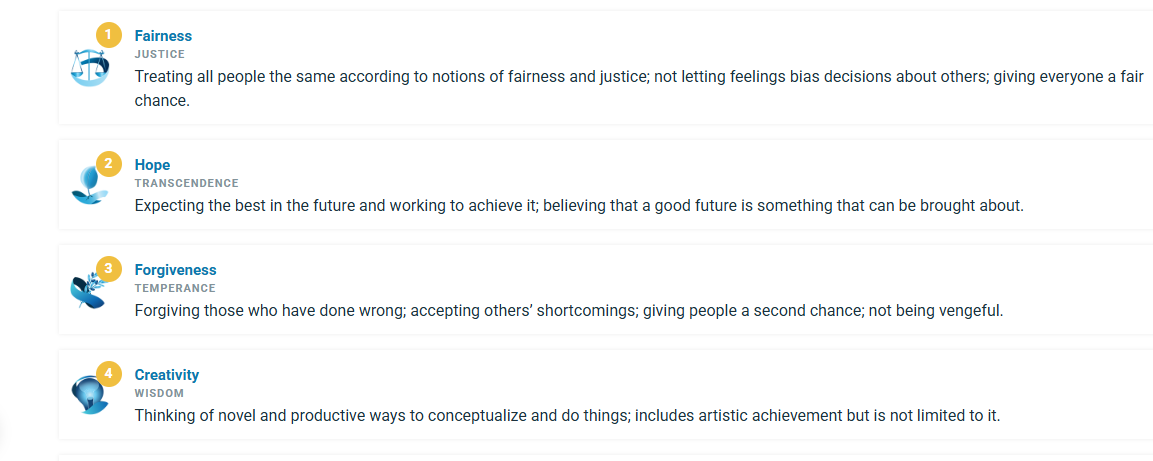Click the Fairness description text
Screen dimensions: 1153x461
(x=639, y=76)
